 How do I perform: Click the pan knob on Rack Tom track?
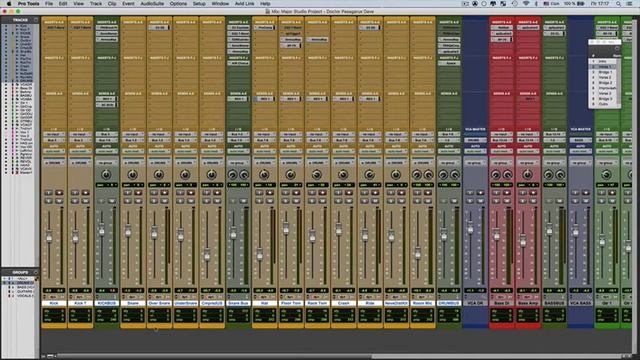click(316, 175)
